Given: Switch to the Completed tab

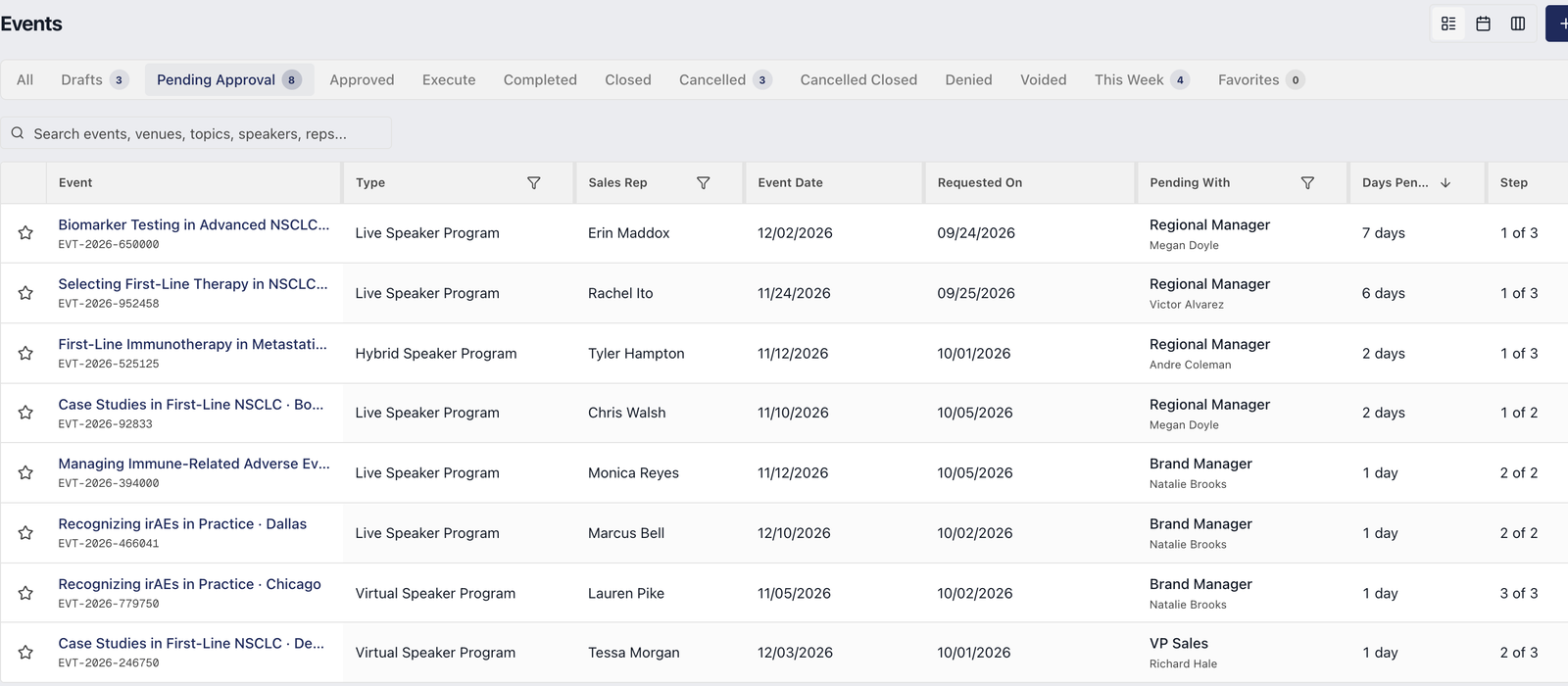Looking at the screenshot, I should 540,80.
